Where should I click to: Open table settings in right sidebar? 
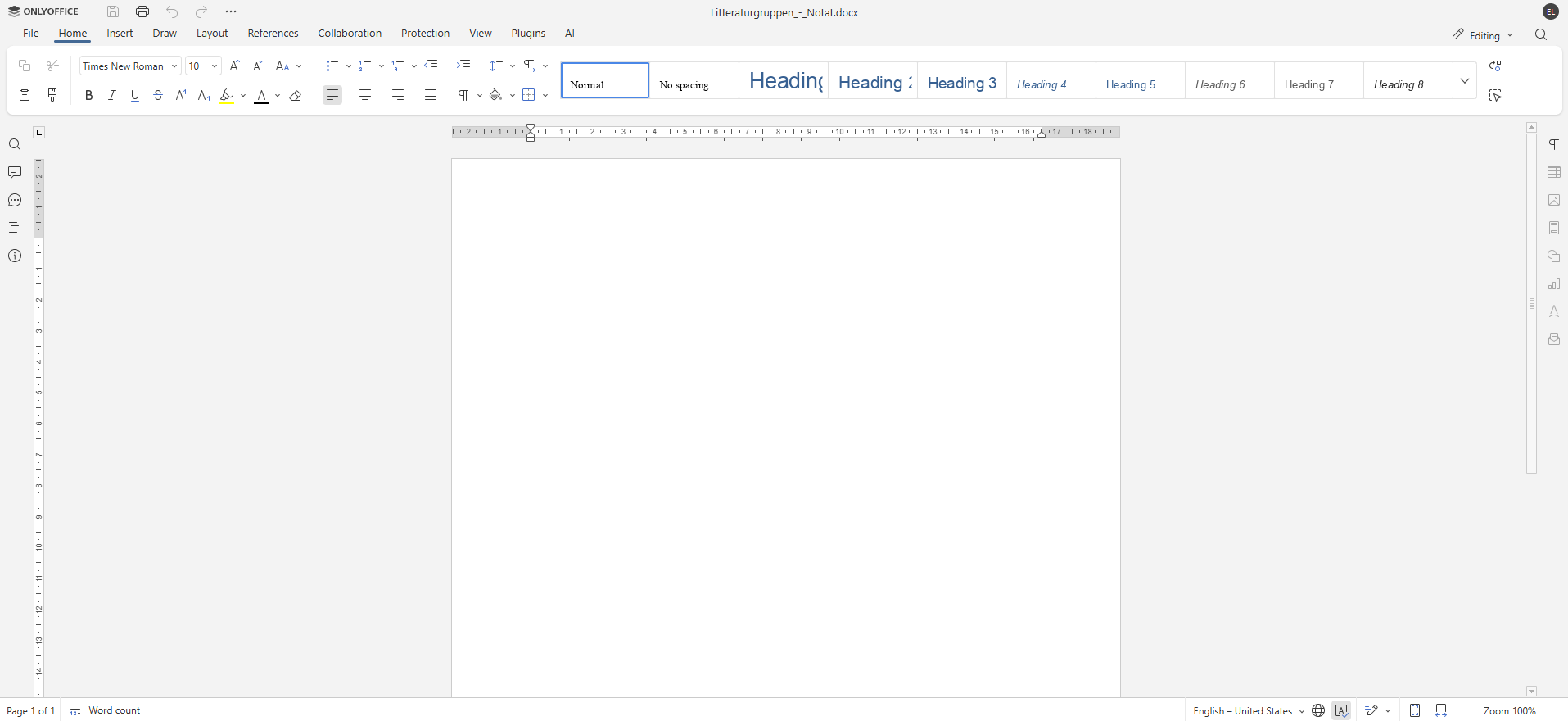pyautogui.click(x=1554, y=173)
